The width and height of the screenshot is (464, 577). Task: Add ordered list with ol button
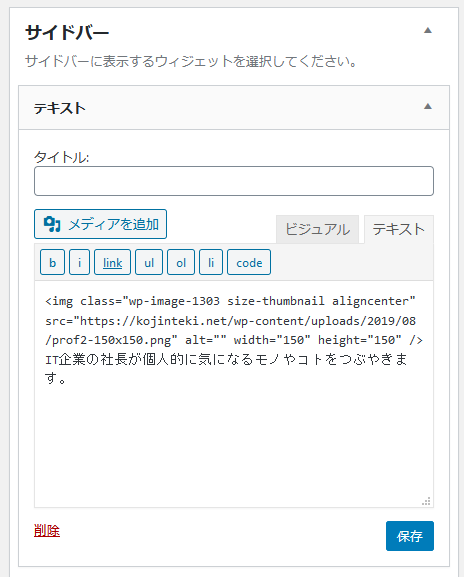181,262
